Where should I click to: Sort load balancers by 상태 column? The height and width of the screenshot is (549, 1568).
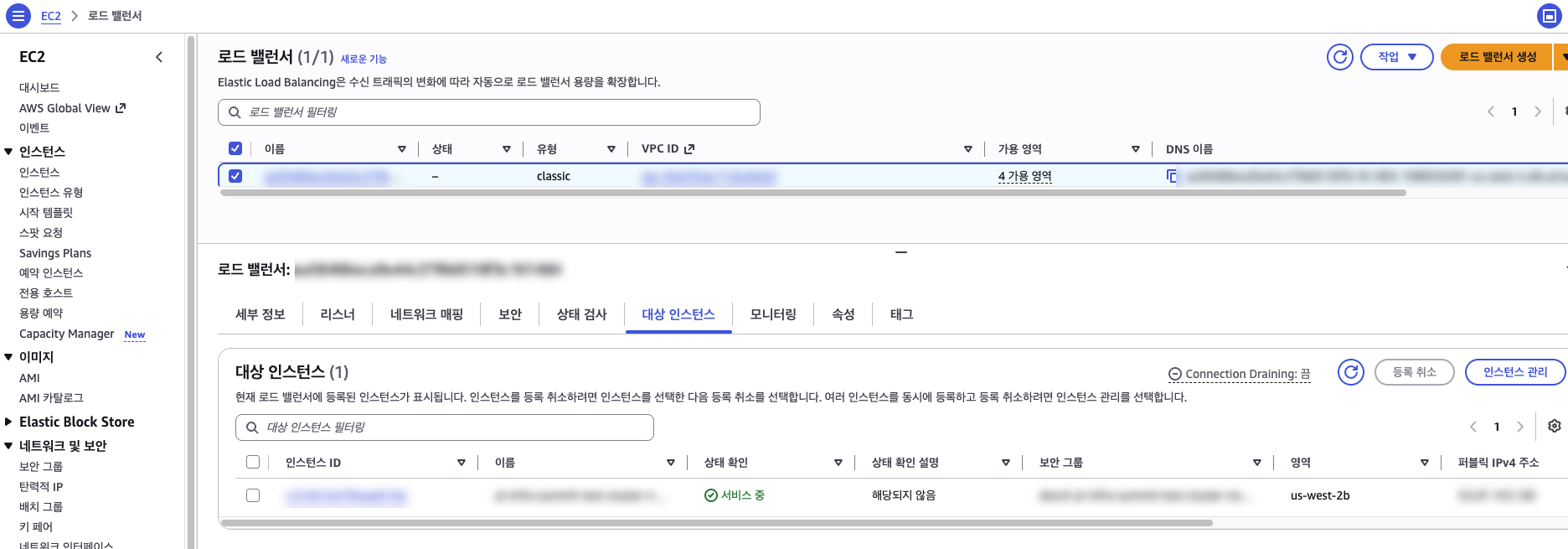click(x=507, y=149)
